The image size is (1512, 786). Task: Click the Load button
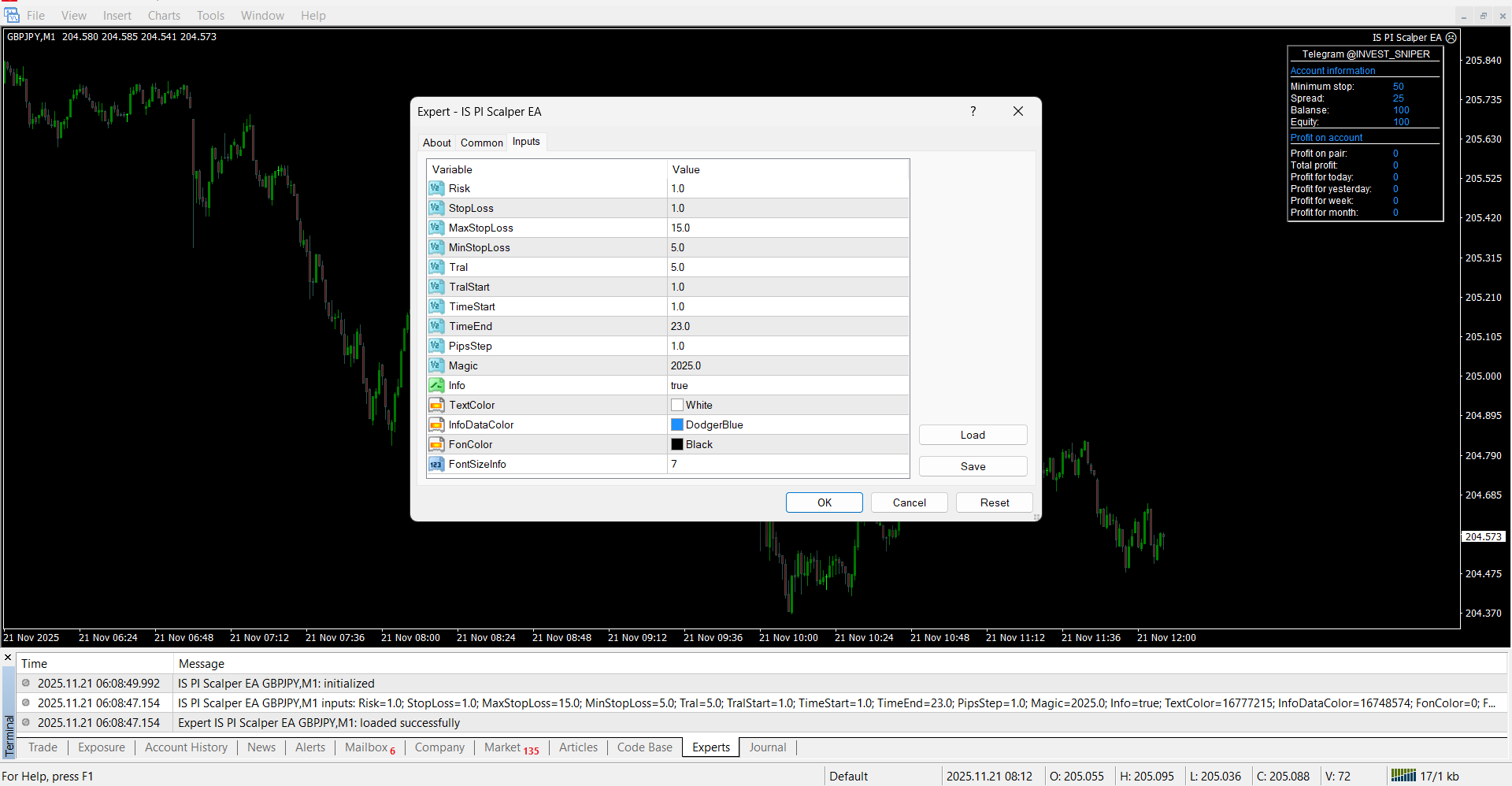click(973, 435)
